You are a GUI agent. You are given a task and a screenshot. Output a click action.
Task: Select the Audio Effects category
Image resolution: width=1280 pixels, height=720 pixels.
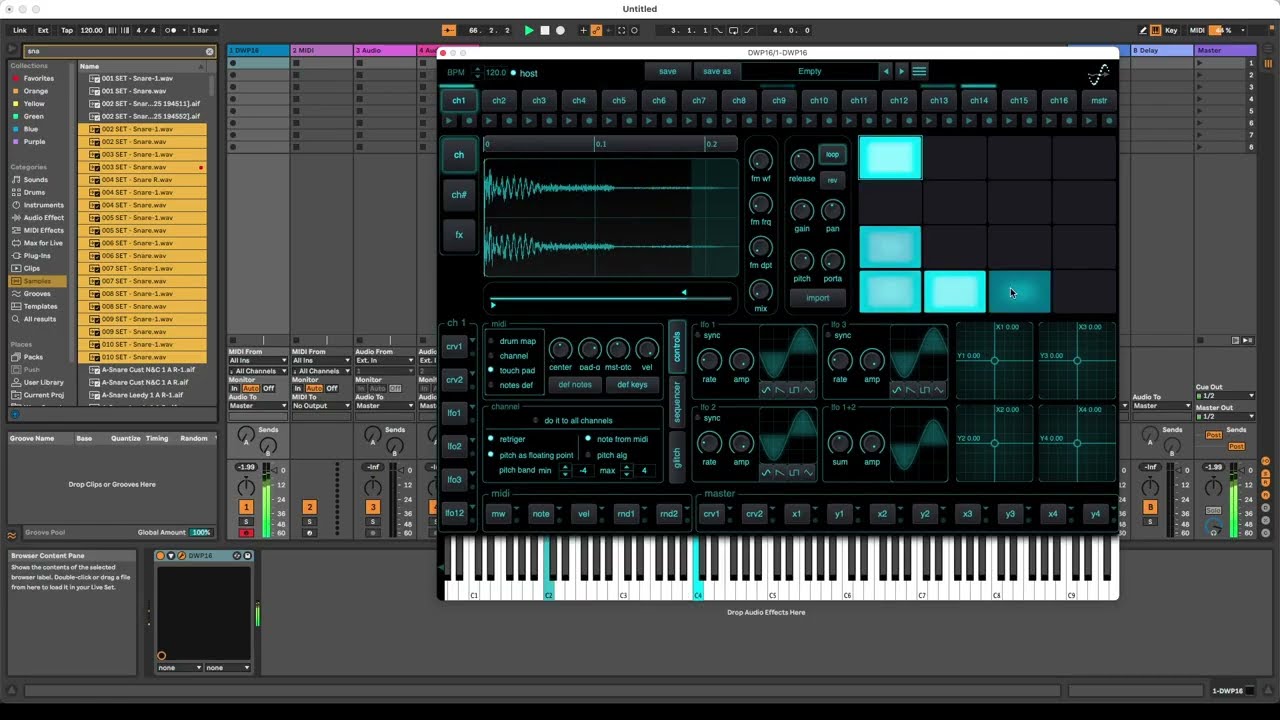coord(43,217)
